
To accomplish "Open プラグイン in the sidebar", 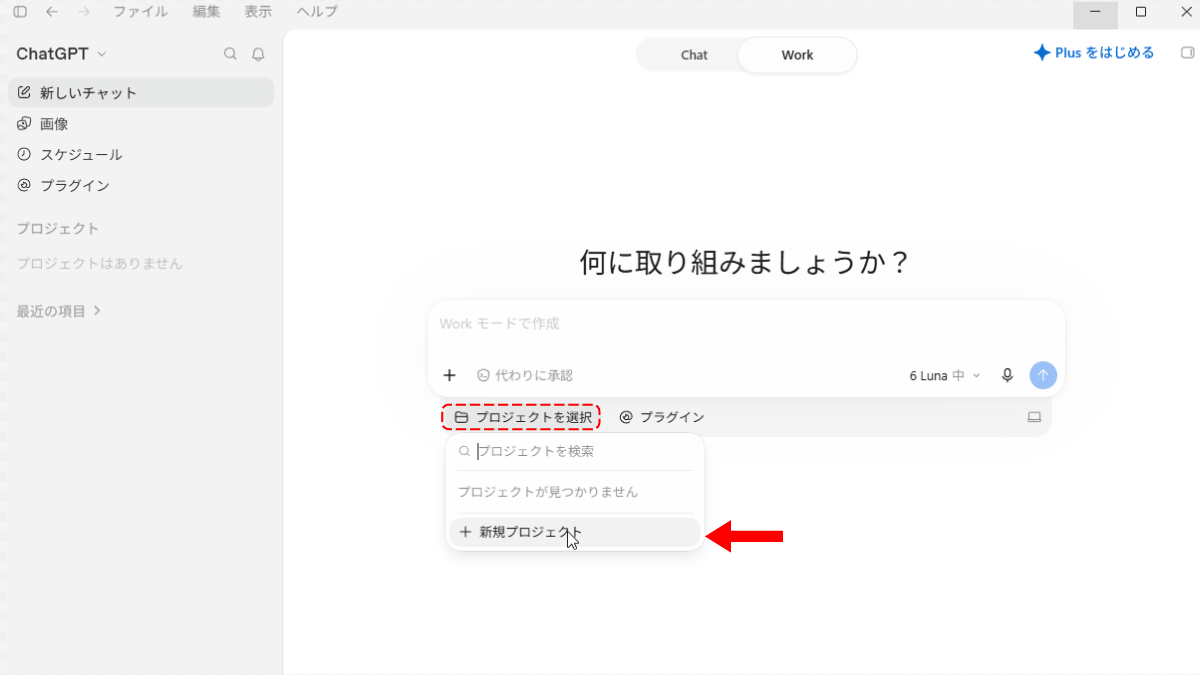I will [141, 186].
